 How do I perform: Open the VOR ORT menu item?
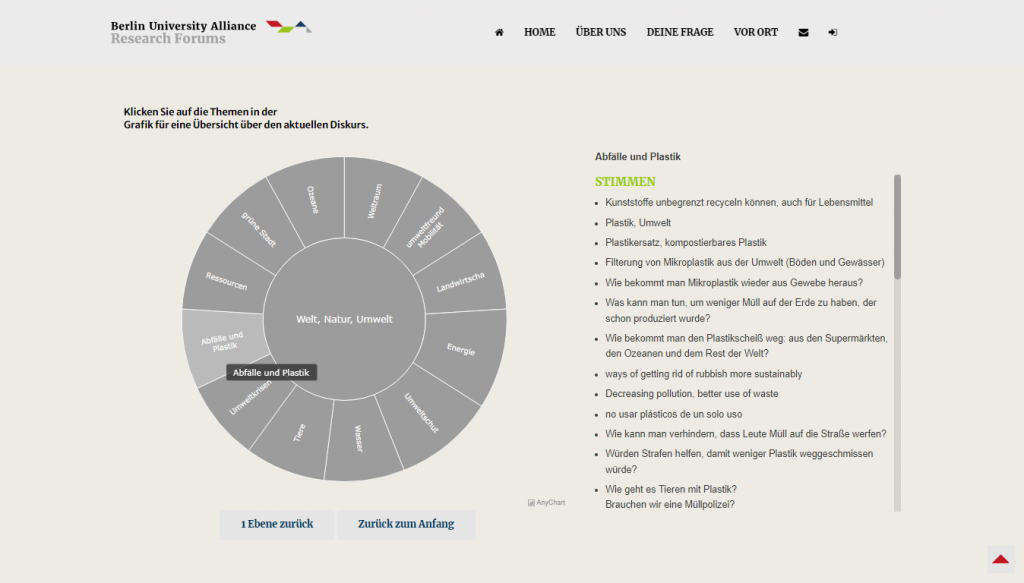[755, 32]
